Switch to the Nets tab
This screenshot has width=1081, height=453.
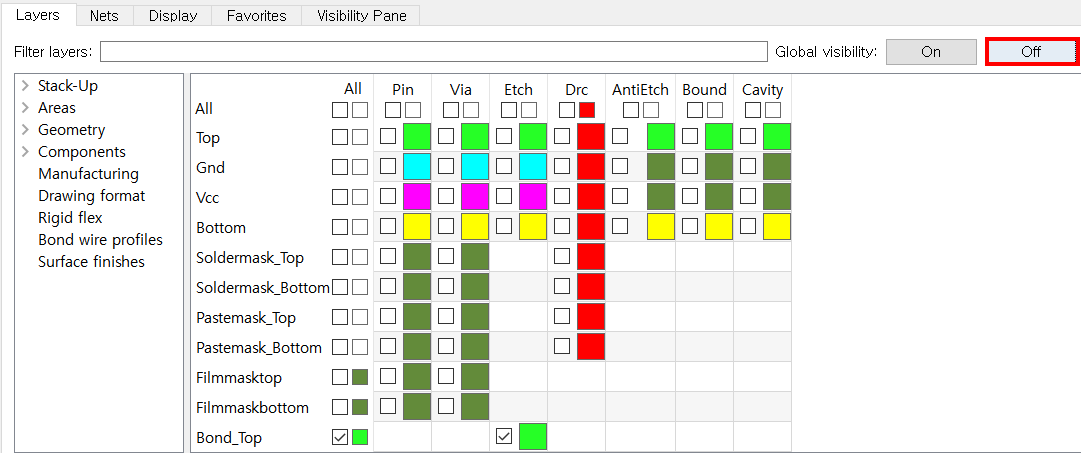click(x=104, y=16)
